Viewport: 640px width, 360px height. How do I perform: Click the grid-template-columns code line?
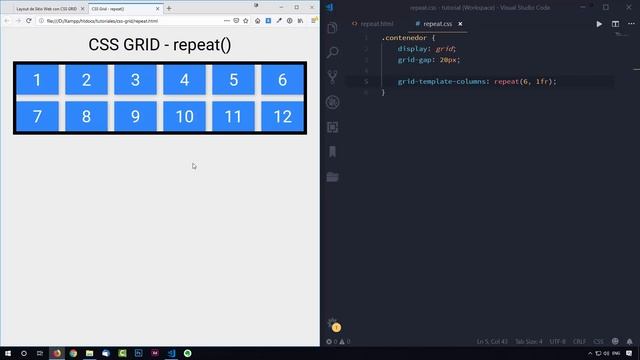(x=477, y=82)
